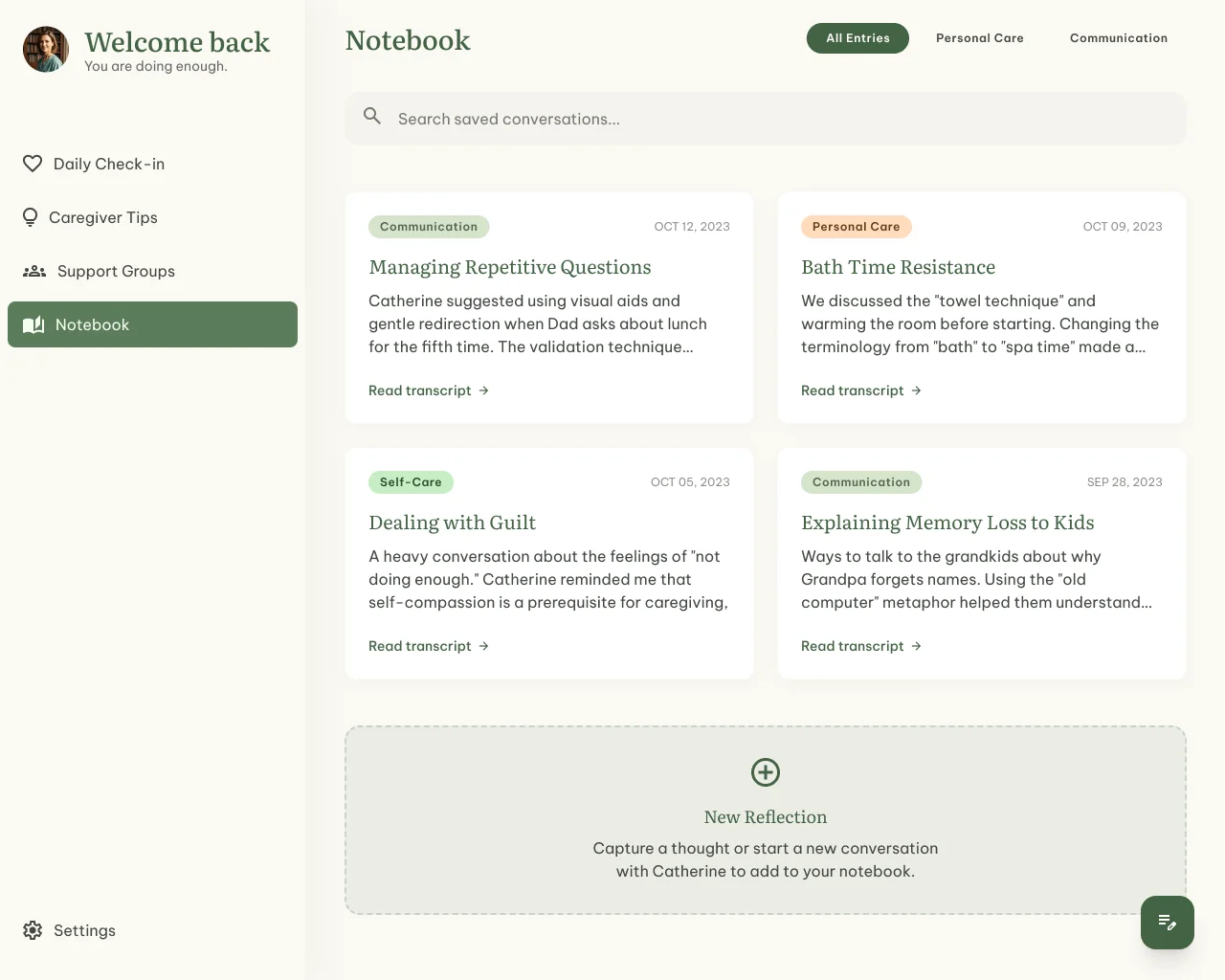The height and width of the screenshot is (980, 1225).
Task: Click the floating edit note button
Action: [x=1168, y=923]
